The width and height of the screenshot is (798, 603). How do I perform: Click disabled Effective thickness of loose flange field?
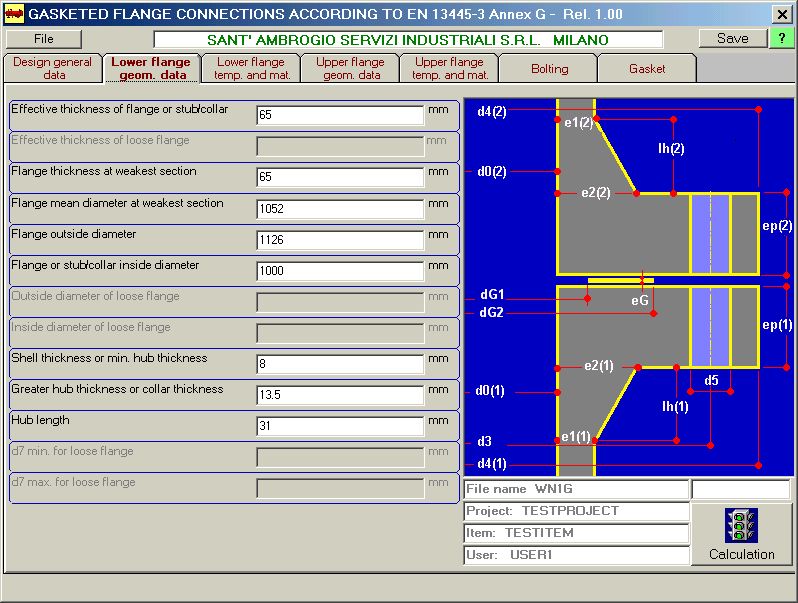pos(340,146)
